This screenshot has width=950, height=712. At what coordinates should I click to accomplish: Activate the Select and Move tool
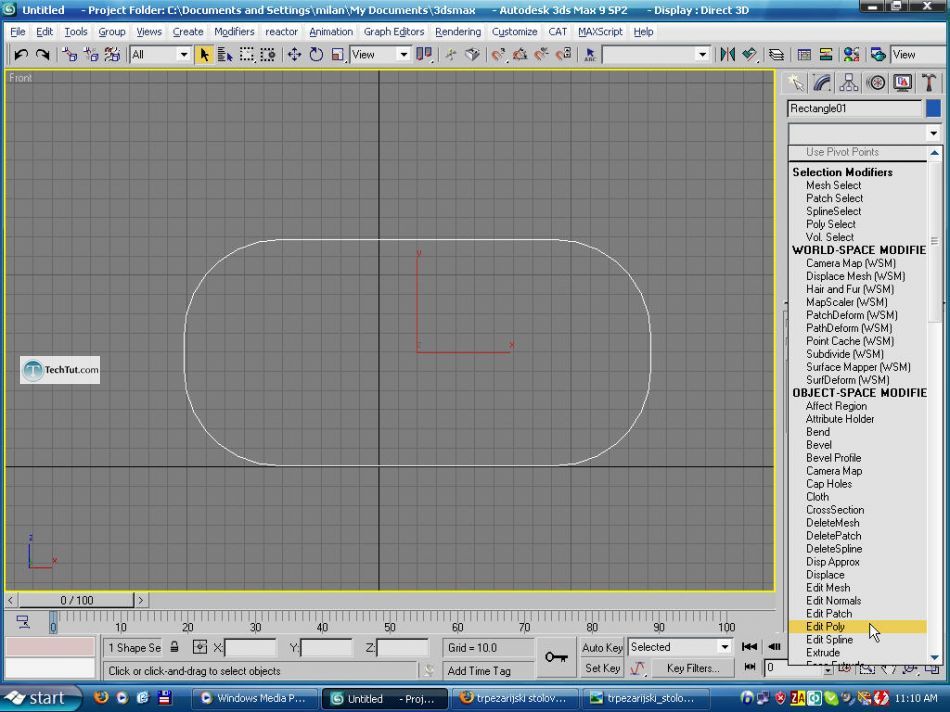click(294, 55)
